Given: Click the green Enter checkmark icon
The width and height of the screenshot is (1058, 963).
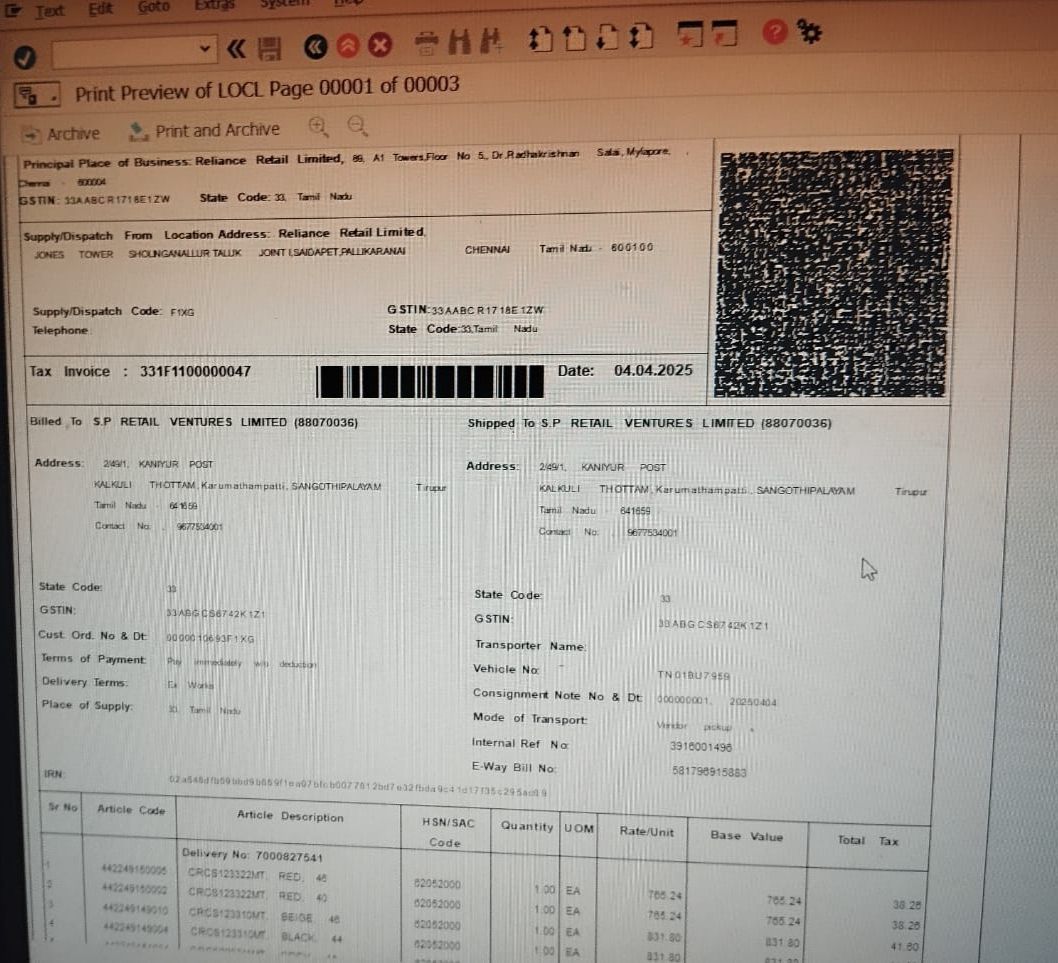Looking at the screenshot, I should tap(26, 56).
